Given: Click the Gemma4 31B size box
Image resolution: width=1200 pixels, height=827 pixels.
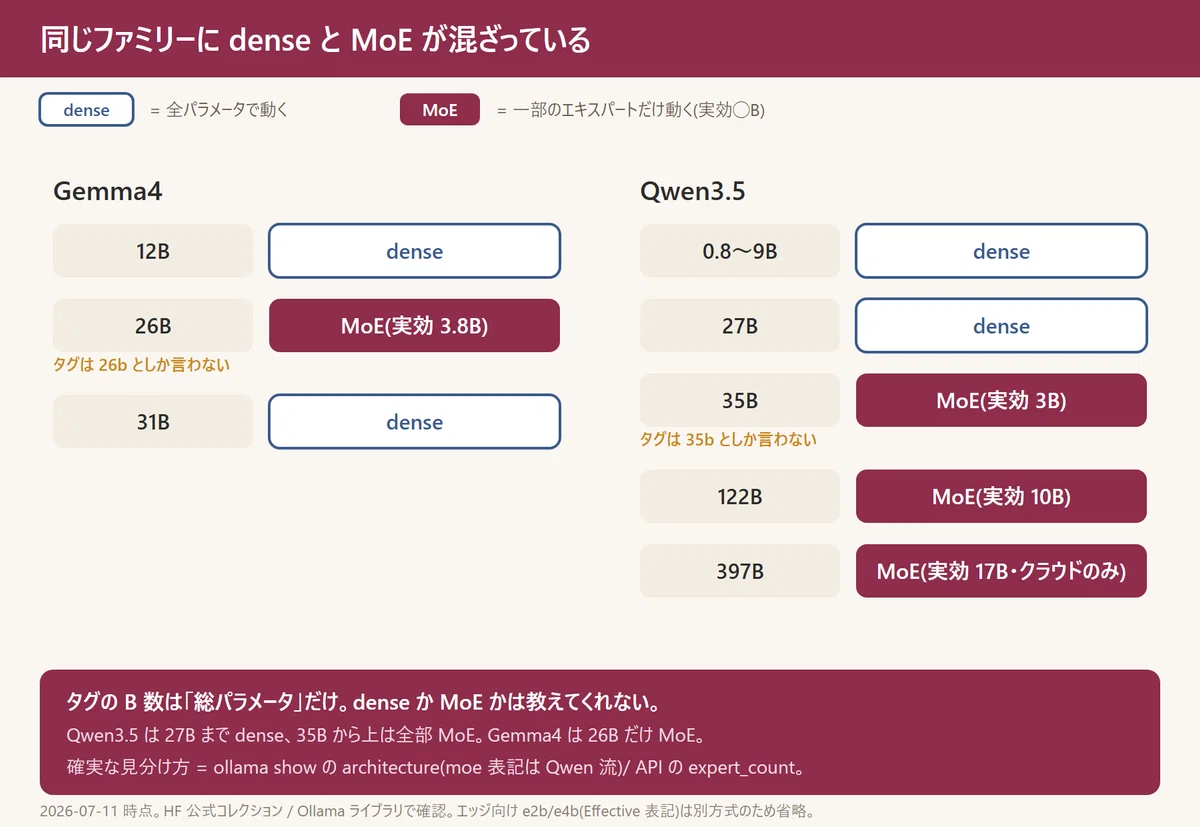Looking at the screenshot, I should tap(153, 422).
